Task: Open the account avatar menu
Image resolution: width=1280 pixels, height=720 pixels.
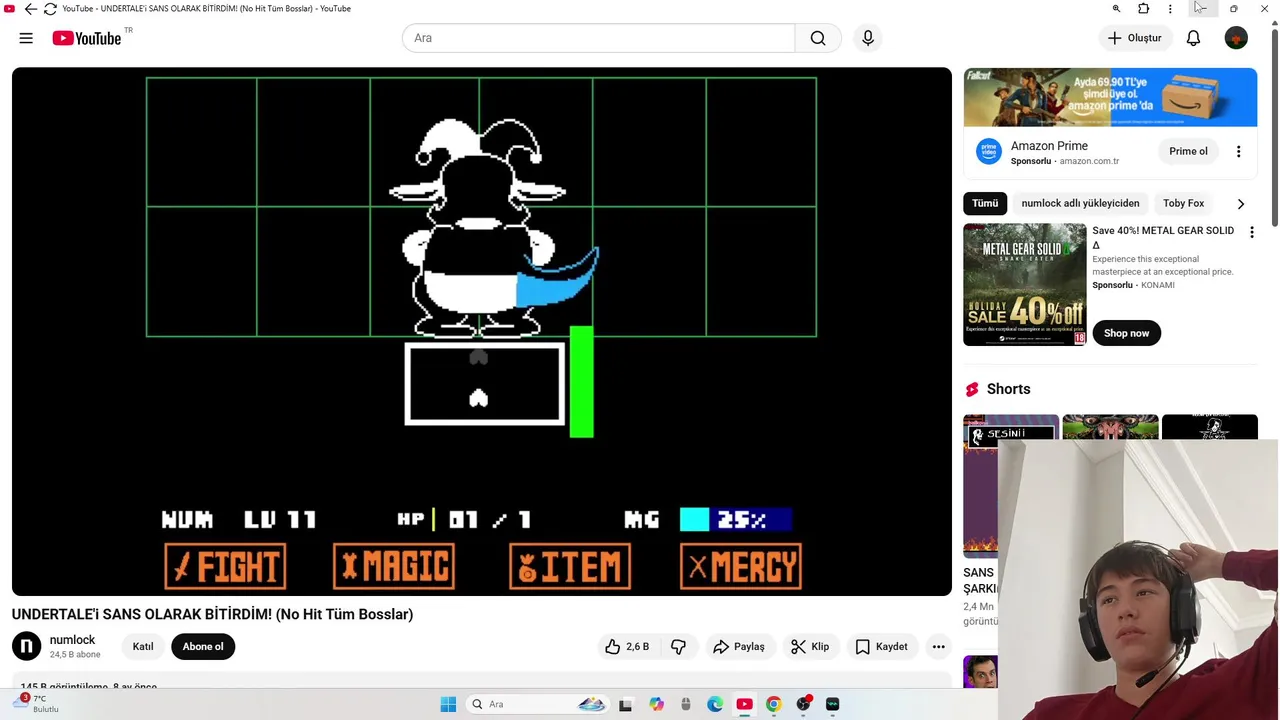Action: [x=1236, y=38]
